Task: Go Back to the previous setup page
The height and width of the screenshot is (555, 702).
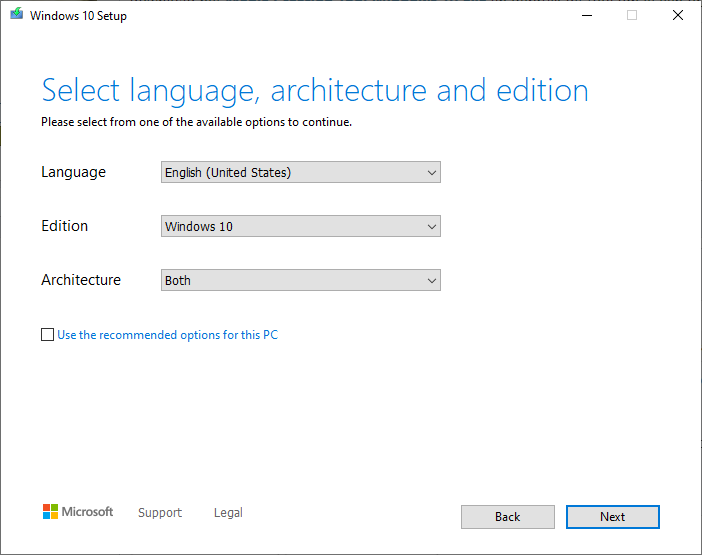Action: click(507, 517)
